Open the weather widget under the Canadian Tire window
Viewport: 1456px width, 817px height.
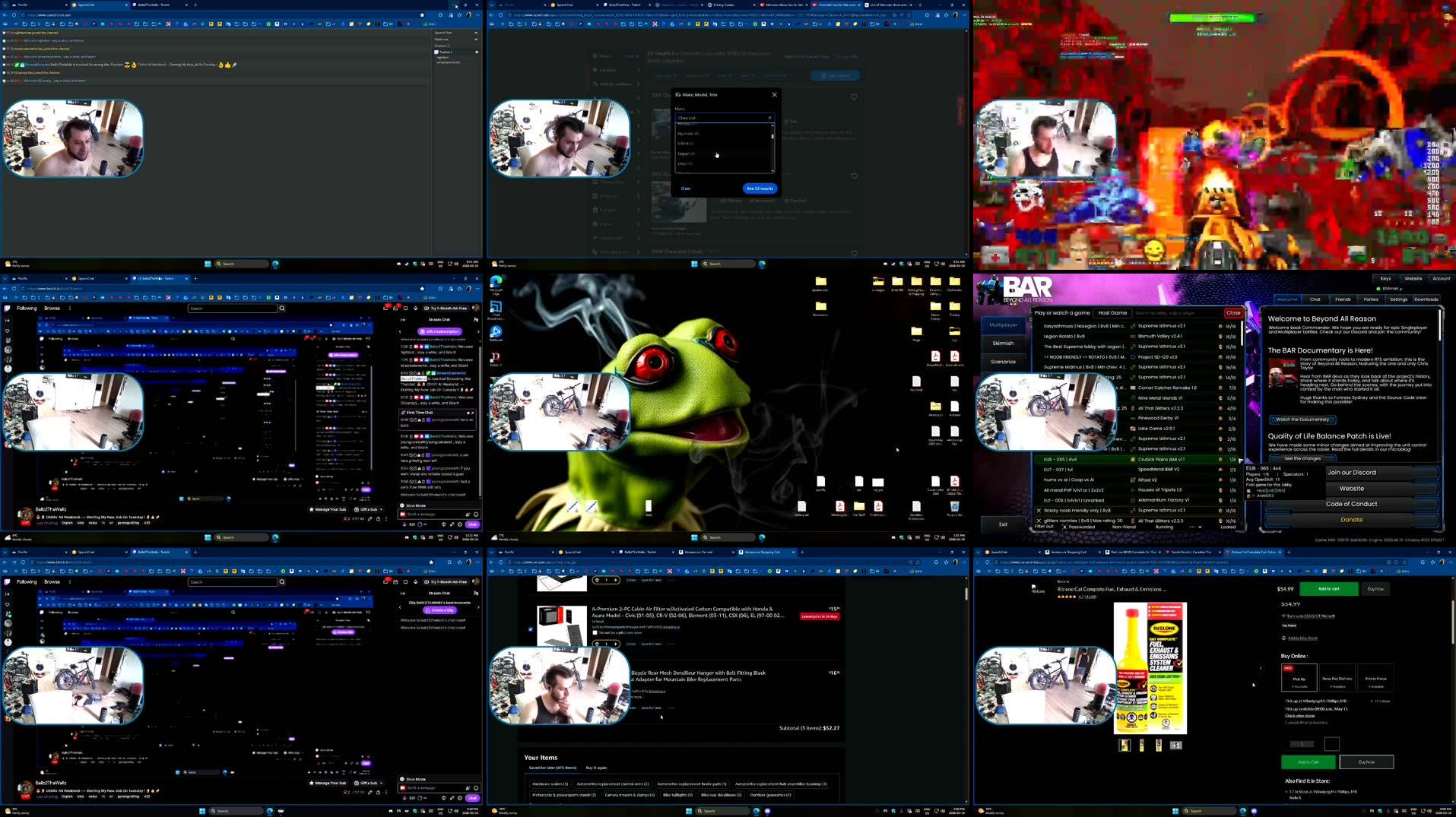[x=991, y=811]
